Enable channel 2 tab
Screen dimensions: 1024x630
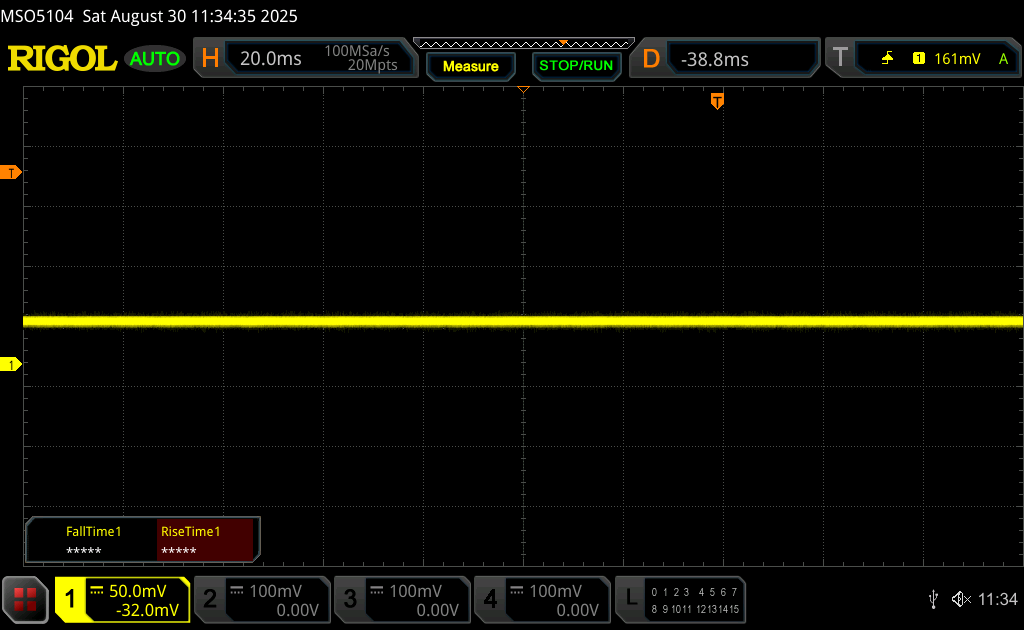(210, 599)
